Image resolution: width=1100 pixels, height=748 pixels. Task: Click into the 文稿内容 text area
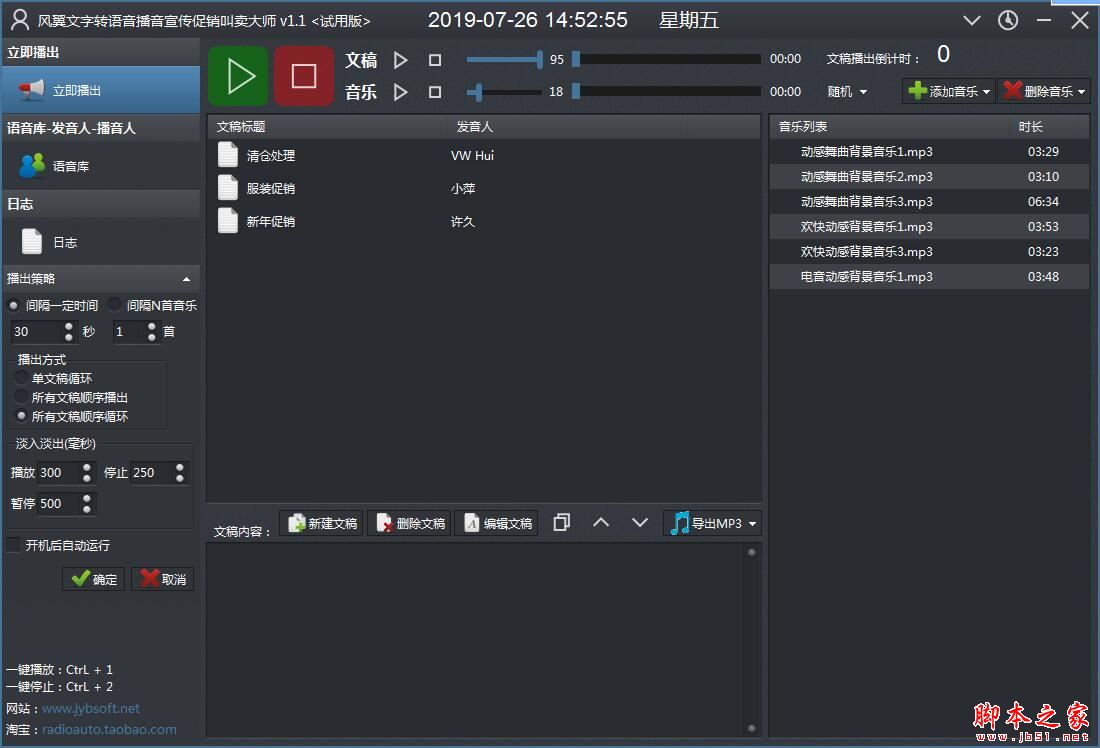click(475, 640)
